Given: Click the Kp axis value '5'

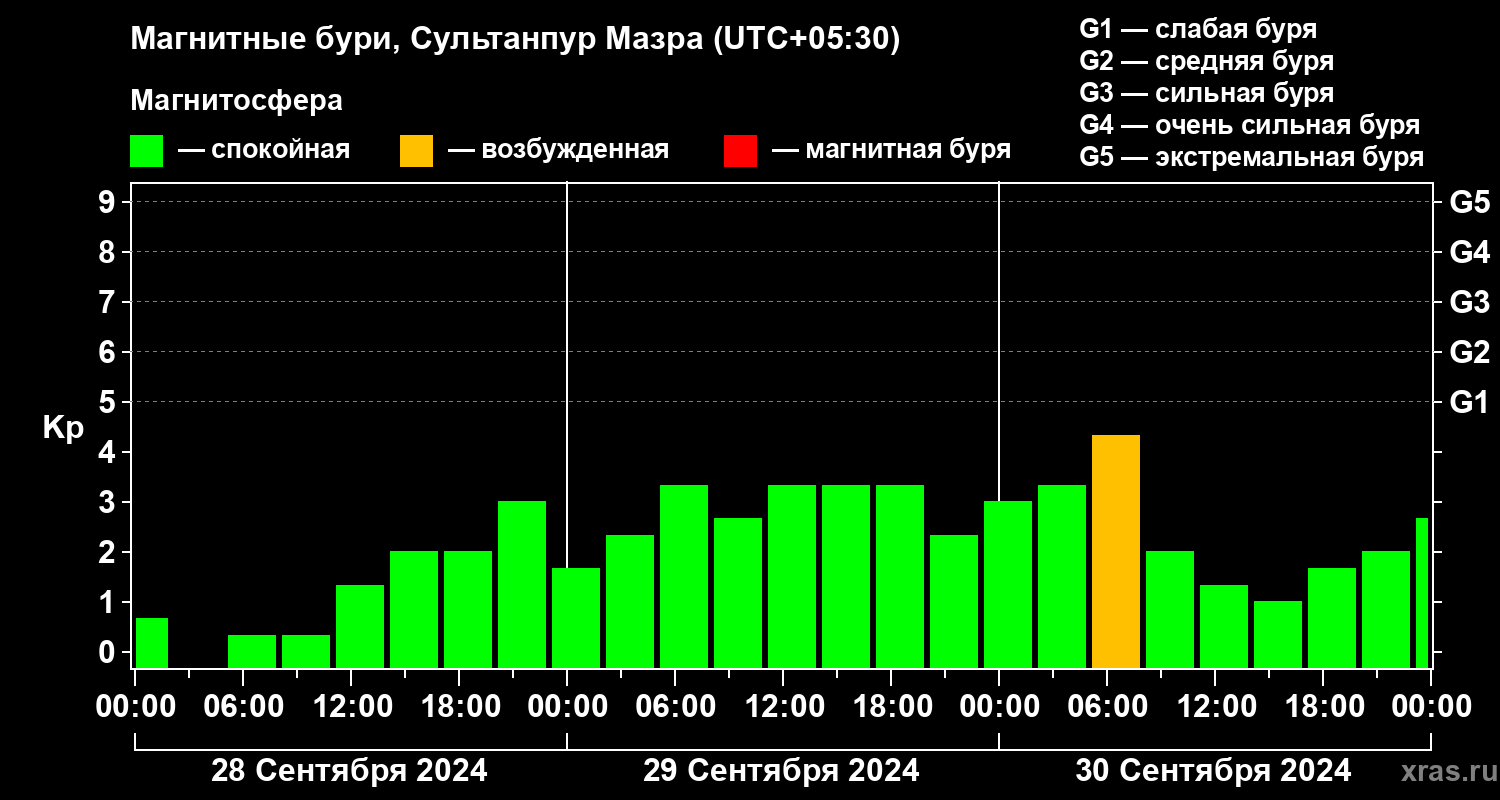Looking at the screenshot, I should 109,402.
